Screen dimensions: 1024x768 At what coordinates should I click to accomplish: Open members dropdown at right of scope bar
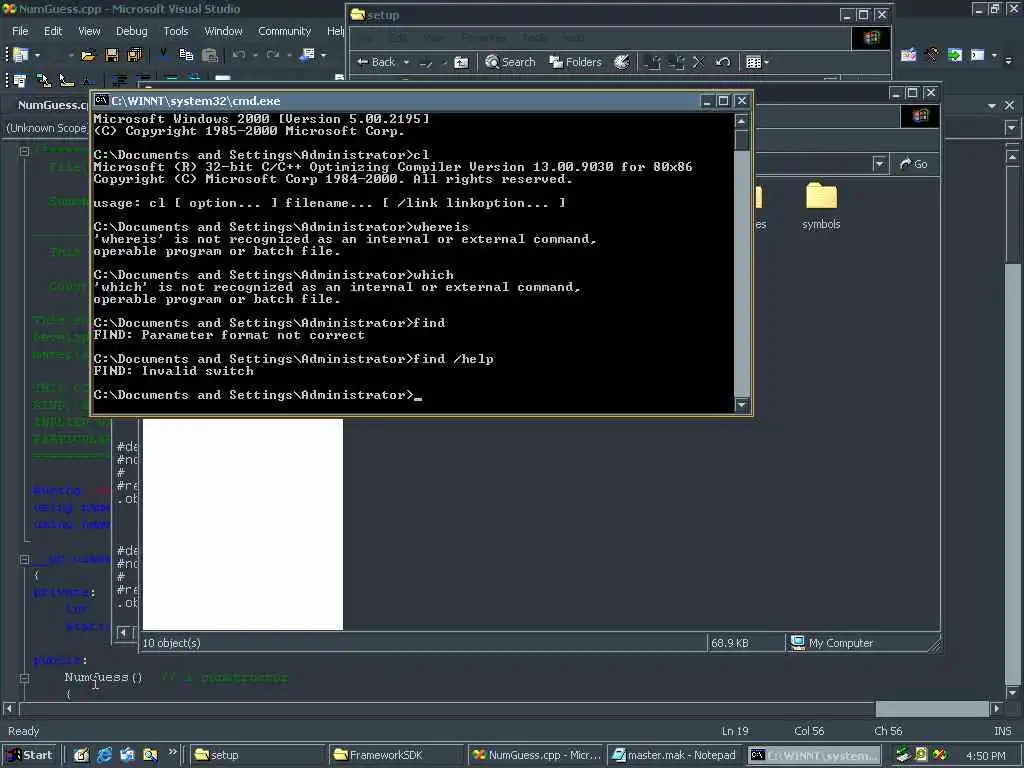[1011, 128]
